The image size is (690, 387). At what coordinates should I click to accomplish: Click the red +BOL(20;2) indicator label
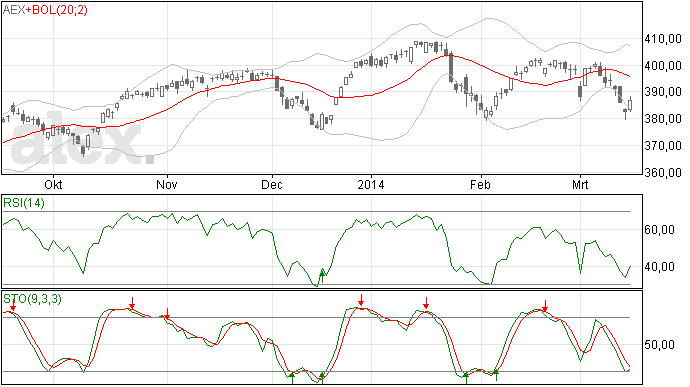56,10
